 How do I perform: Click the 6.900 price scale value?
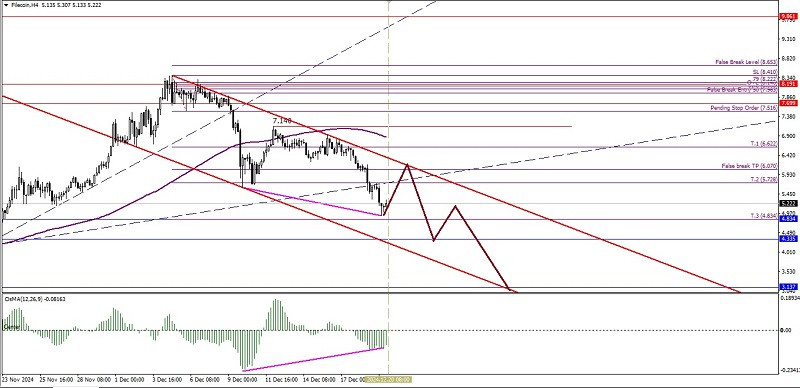point(788,136)
